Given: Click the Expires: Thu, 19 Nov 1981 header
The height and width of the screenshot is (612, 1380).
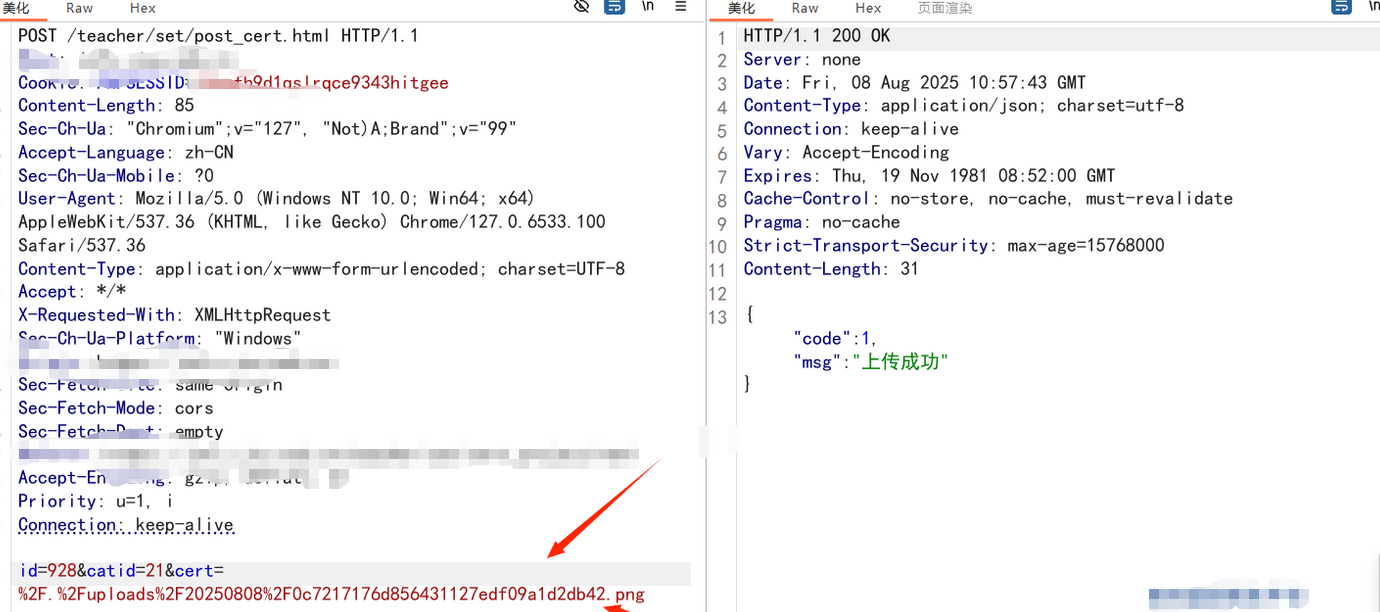Looking at the screenshot, I should coord(929,176).
